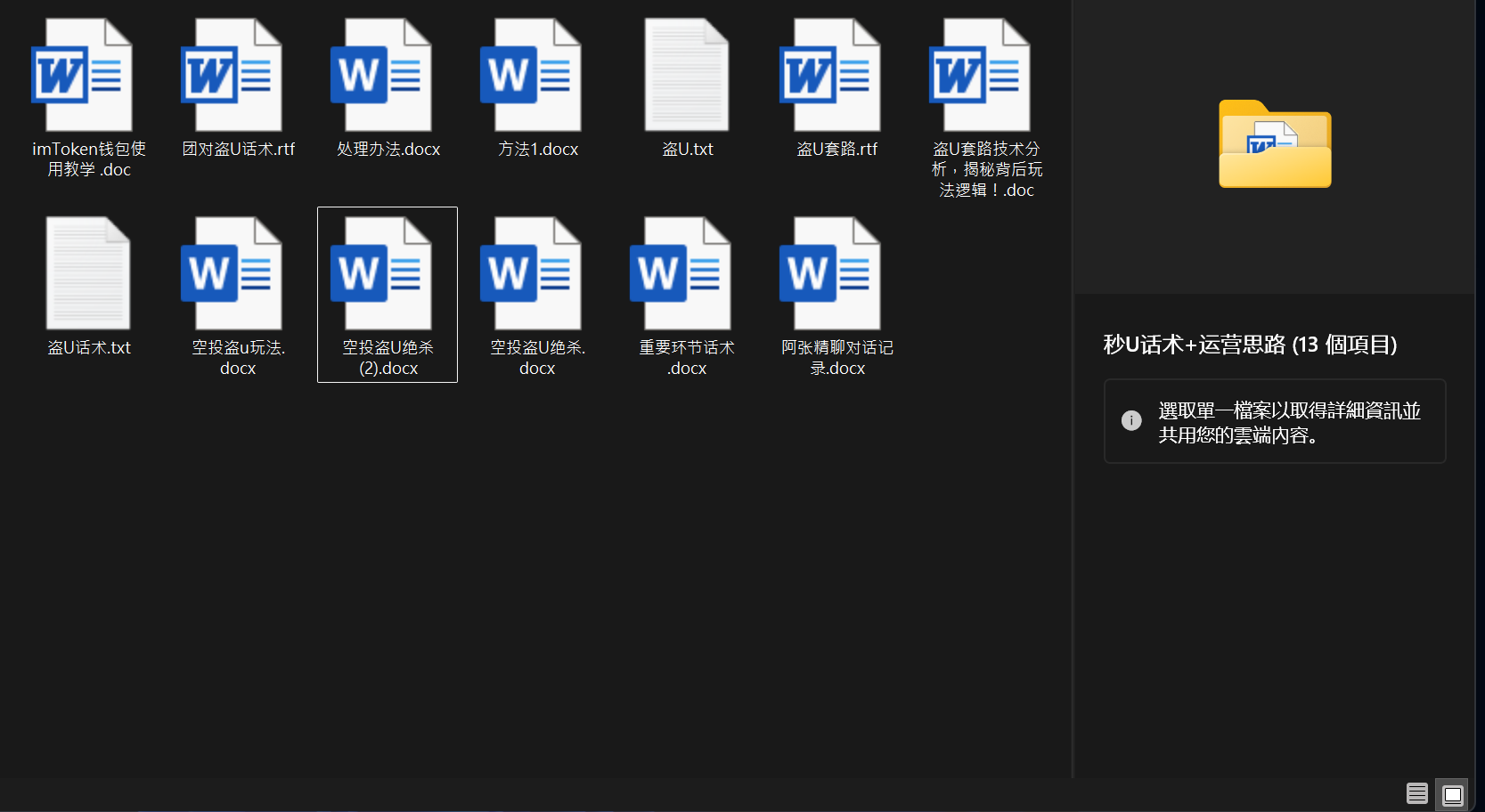Click empty space below the file icons
1485x812 pixels.
(x=534, y=579)
